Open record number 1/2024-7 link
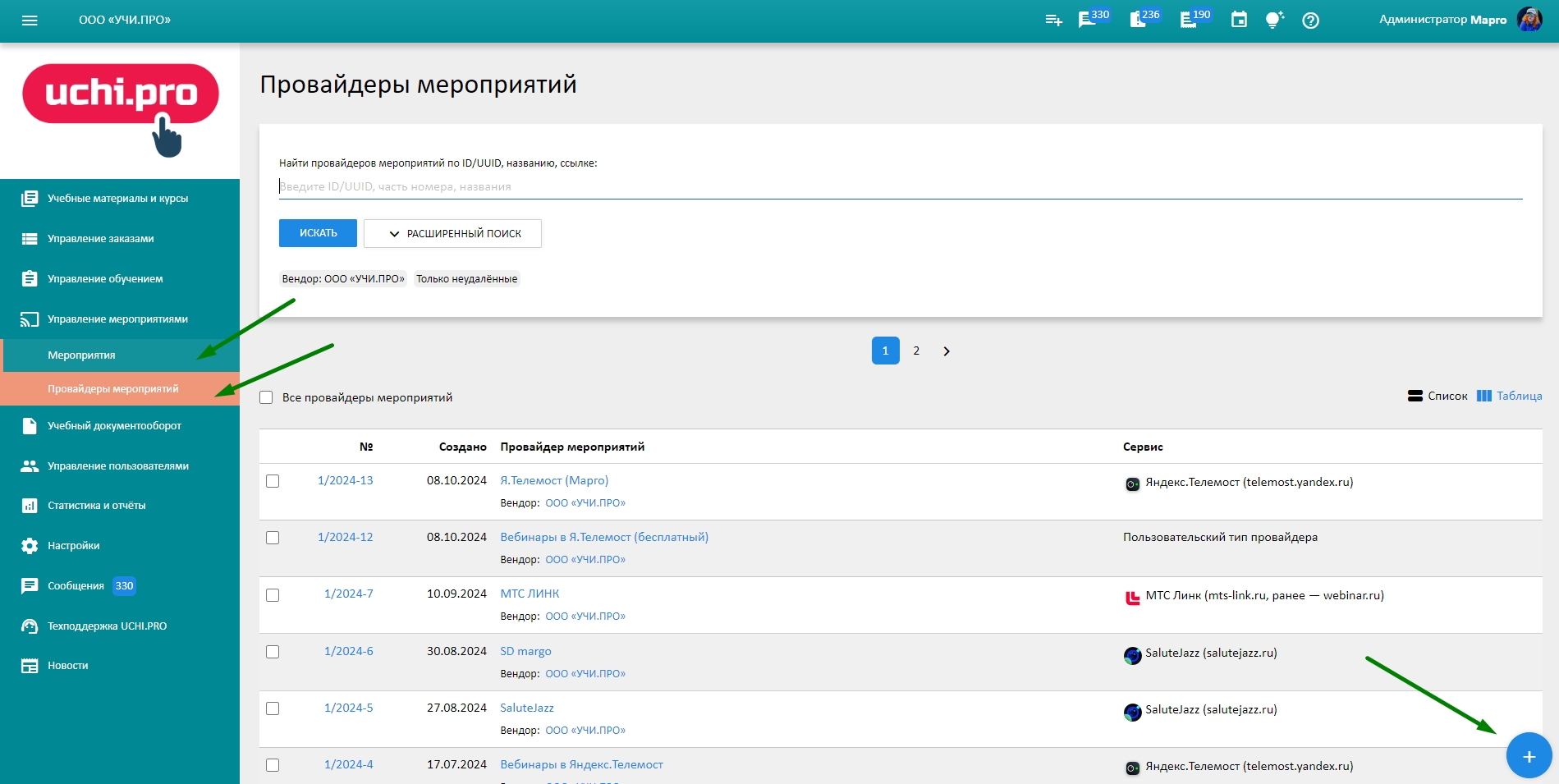This screenshot has width=1559, height=784. (x=348, y=594)
